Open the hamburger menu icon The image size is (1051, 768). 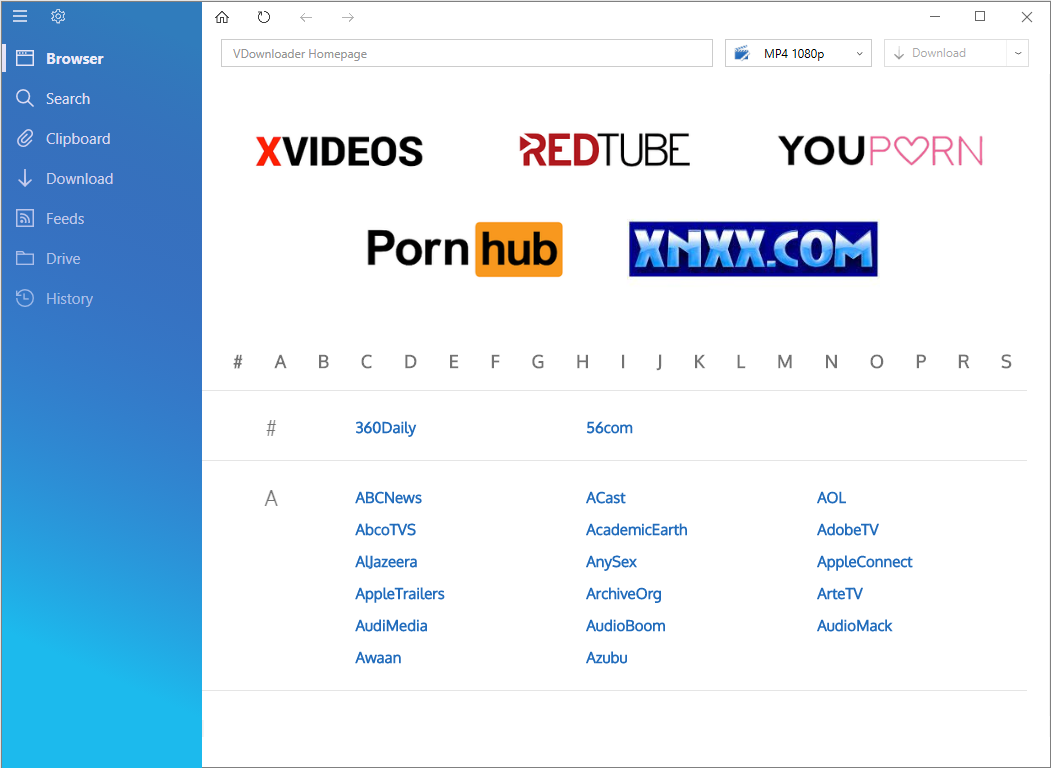20,16
